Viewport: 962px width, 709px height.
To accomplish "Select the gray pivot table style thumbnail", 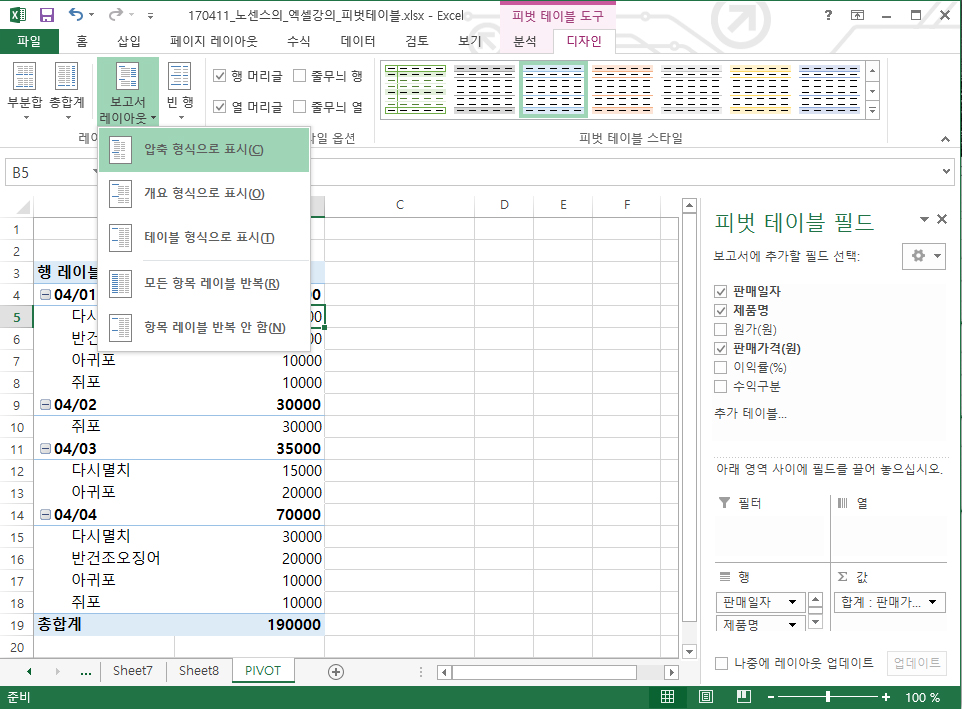I will pyautogui.click(x=485, y=90).
